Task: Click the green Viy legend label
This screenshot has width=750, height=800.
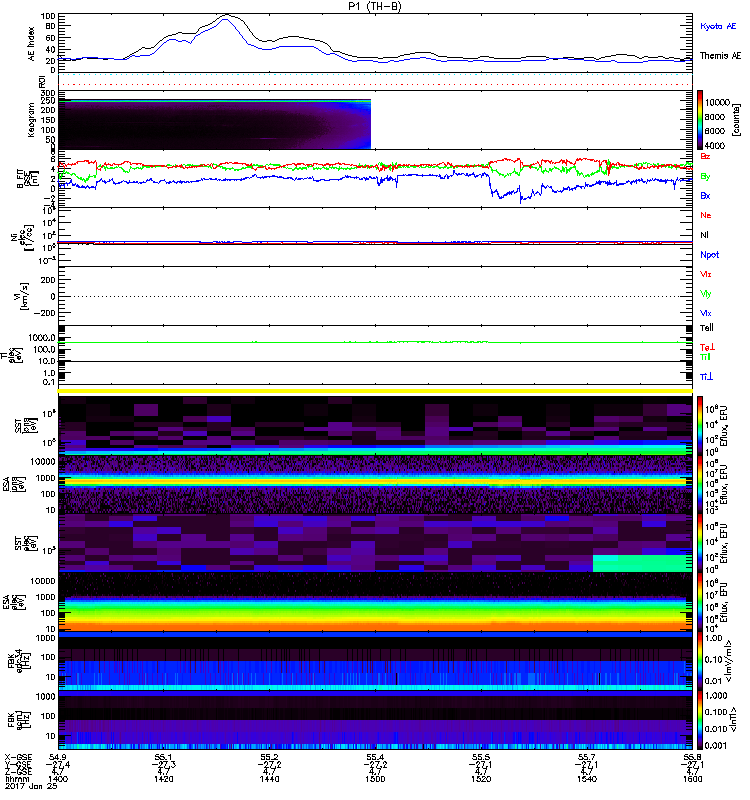Action: [x=705, y=294]
